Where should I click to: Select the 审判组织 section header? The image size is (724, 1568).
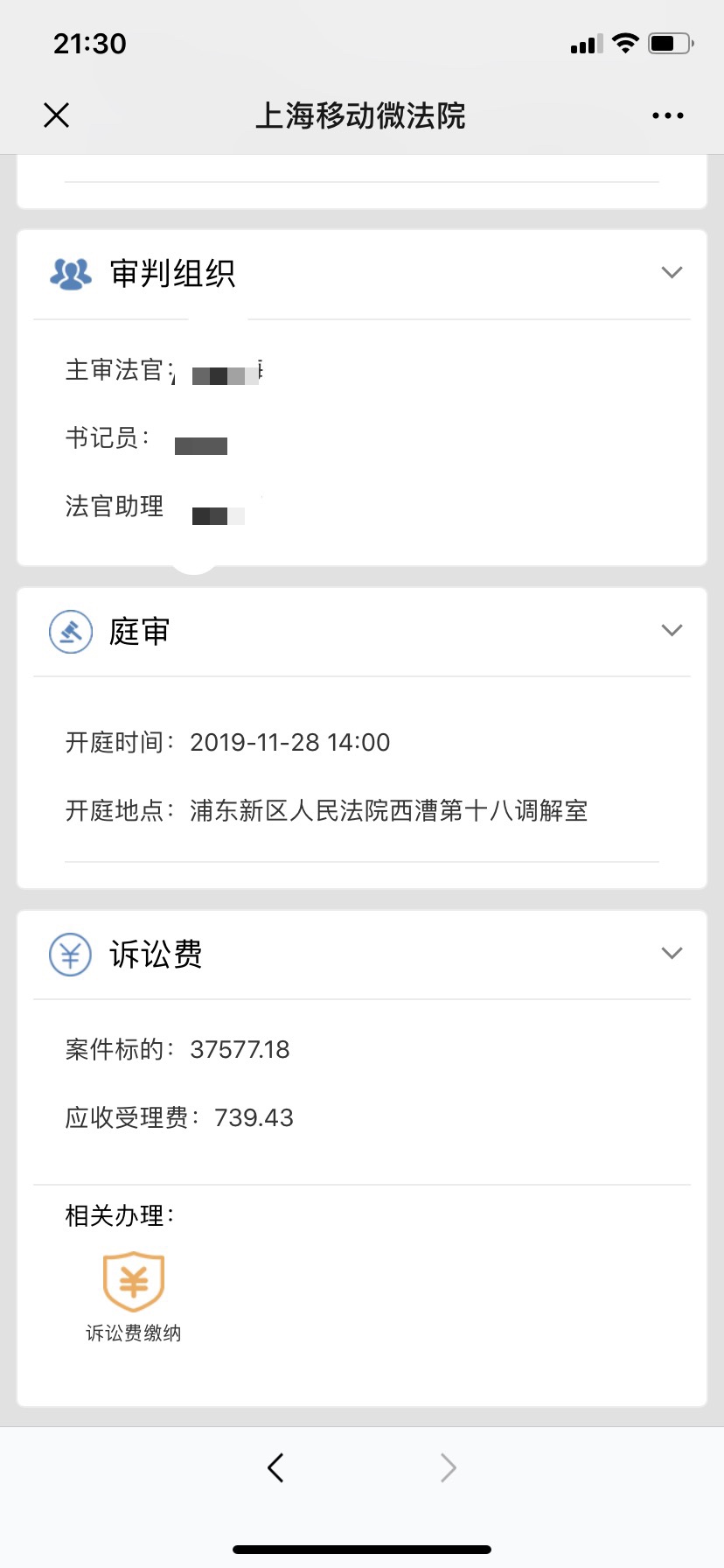click(362, 274)
